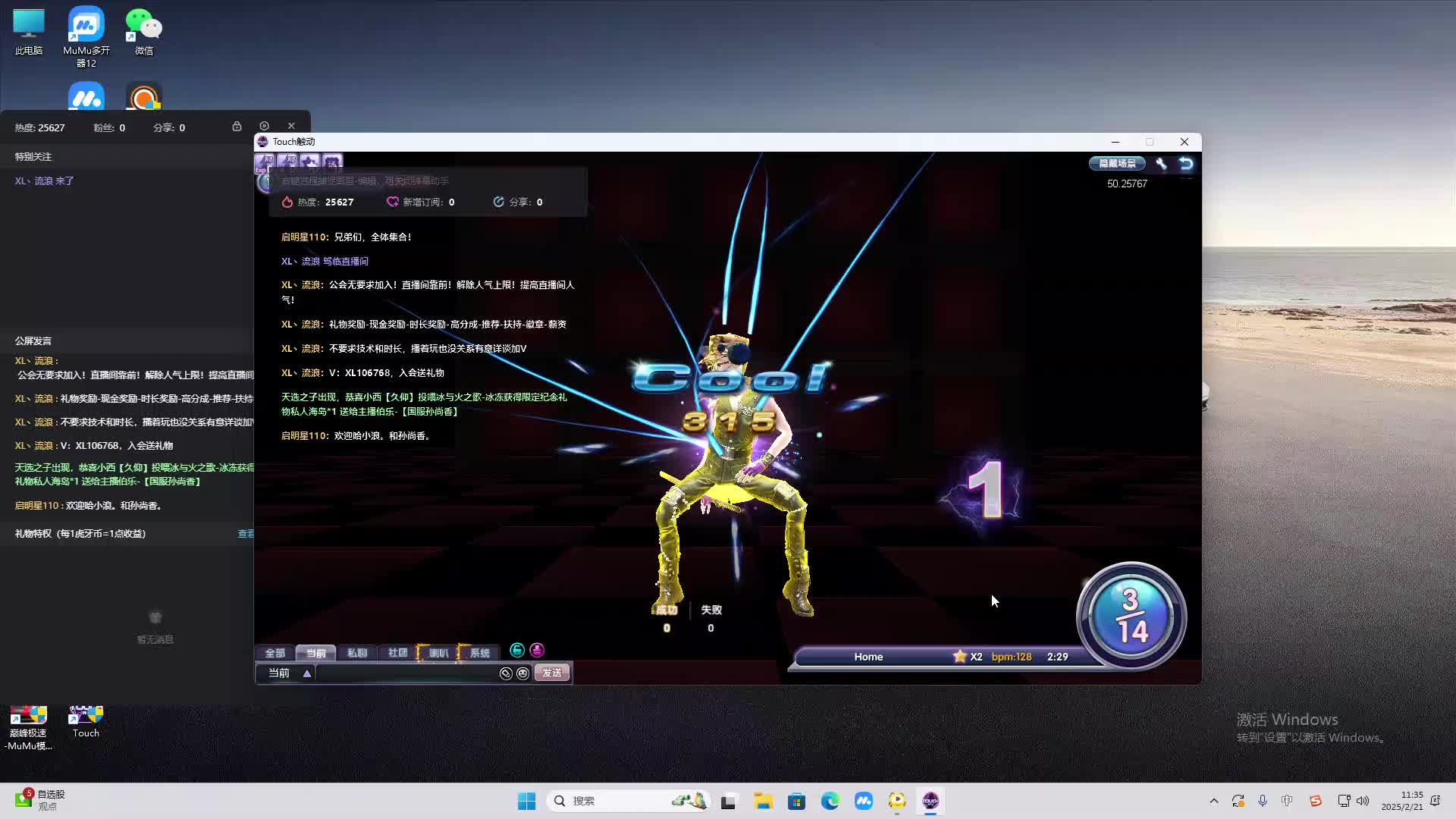Expand the 当前 channel dropdown arrow
1456x819 pixels.
[x=307, y=673]
